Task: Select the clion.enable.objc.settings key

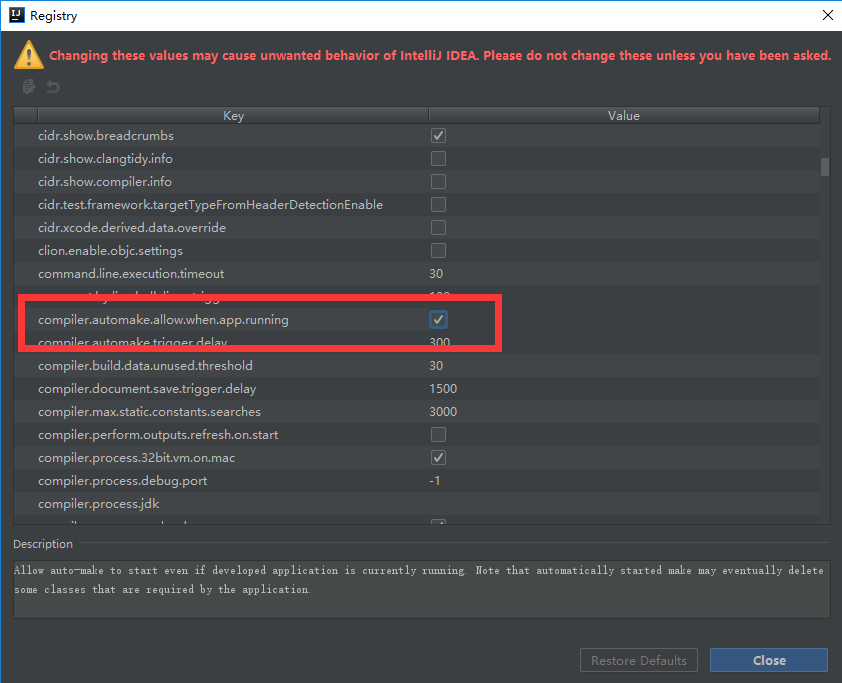Action: coord(110,251)
